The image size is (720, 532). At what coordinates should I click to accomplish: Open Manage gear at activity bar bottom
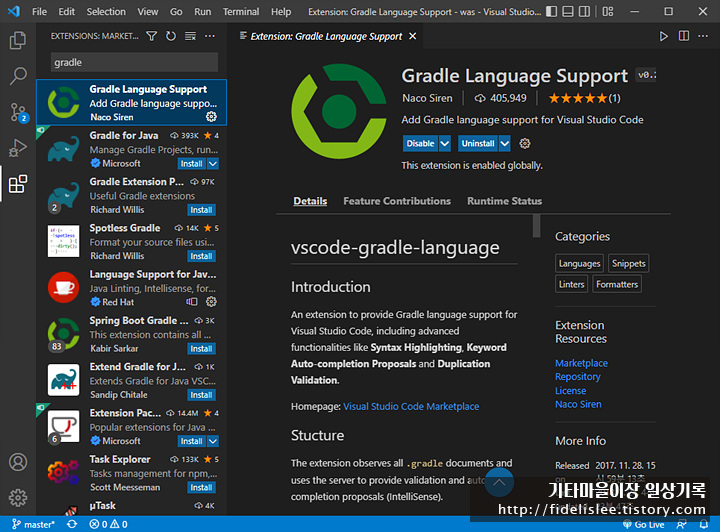coord(18,498)
